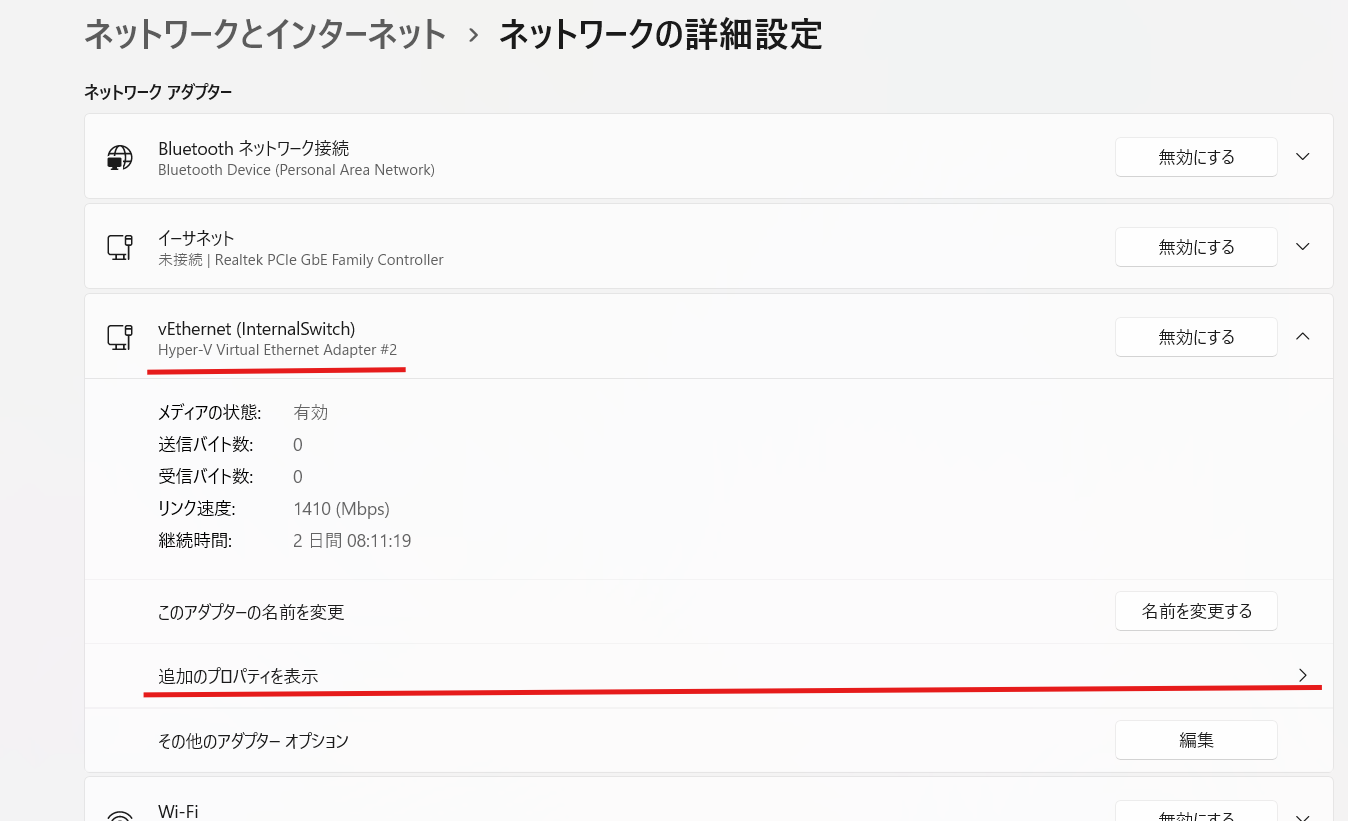1348x821 pixels.
Task: Collapse the vEthernet (InternalSwitch) details chevron
Action: (1302, 337)
